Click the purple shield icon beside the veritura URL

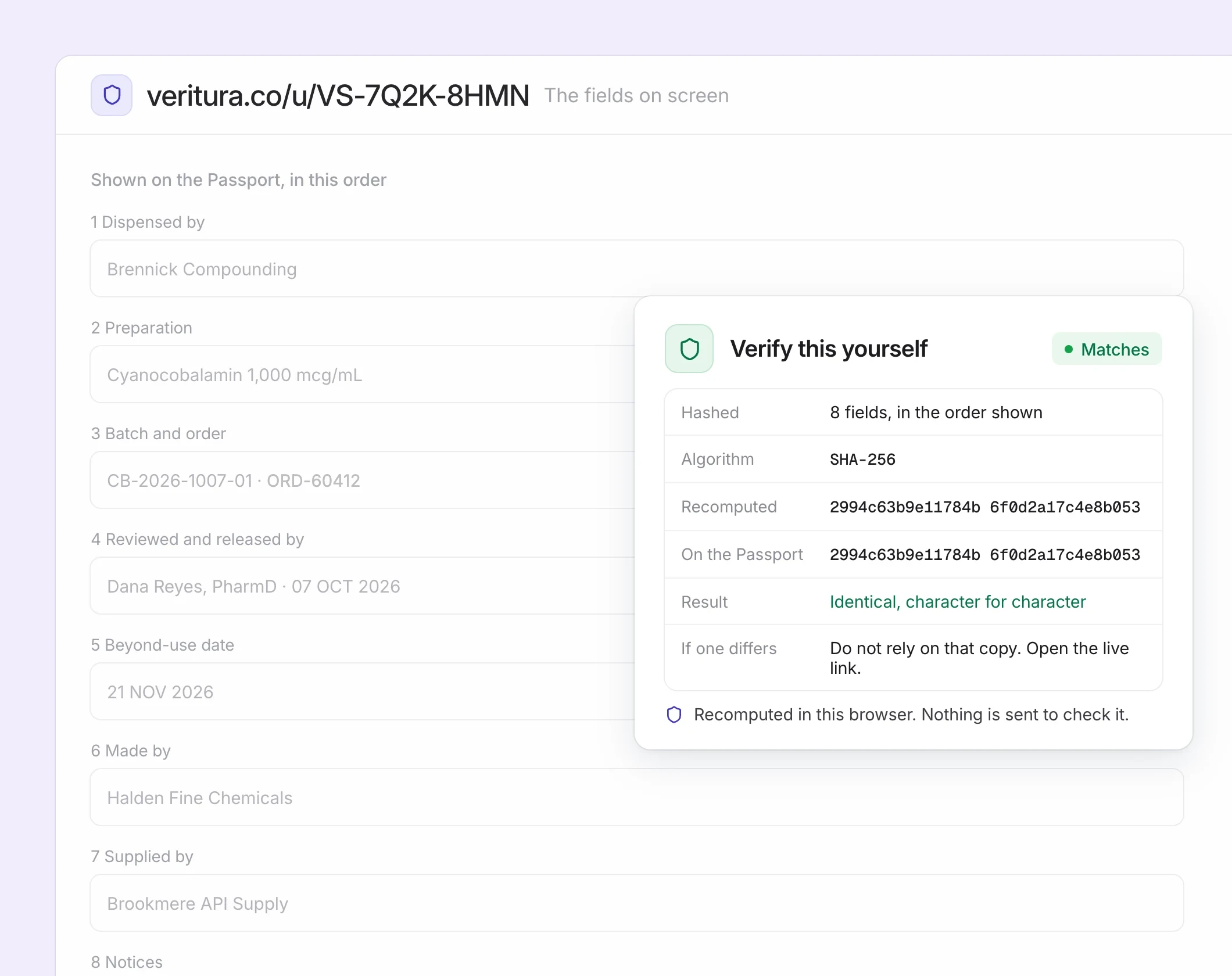point(112,95)
